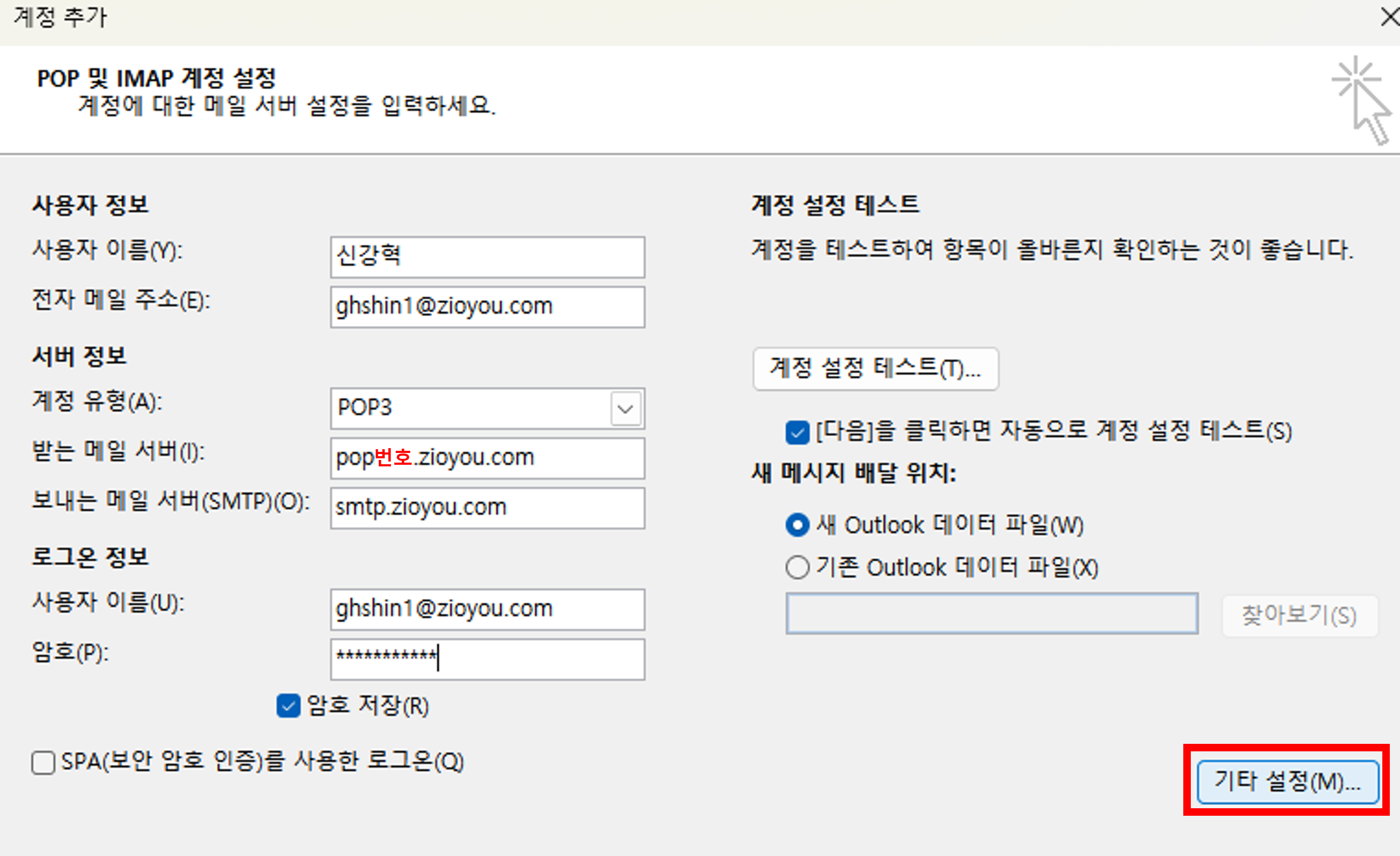1400x856 pixels.
Task: Click the 계정 설정 테스트(T)... button
Action: [875, 369]
